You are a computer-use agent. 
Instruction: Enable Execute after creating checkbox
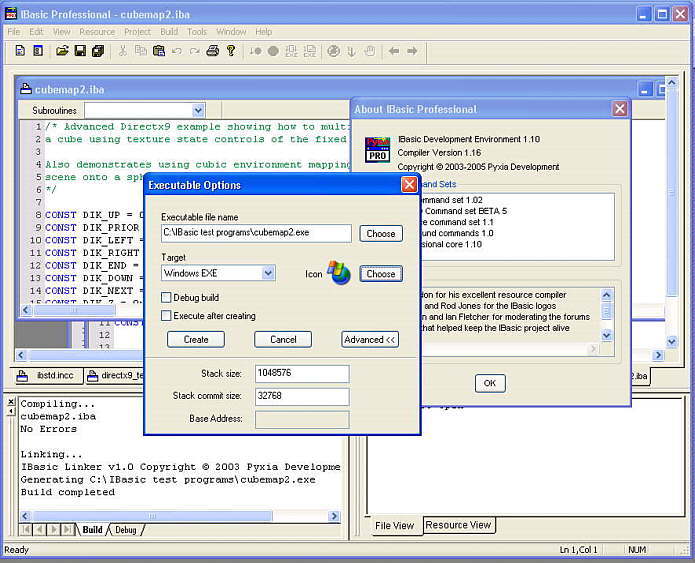(166, 316)
